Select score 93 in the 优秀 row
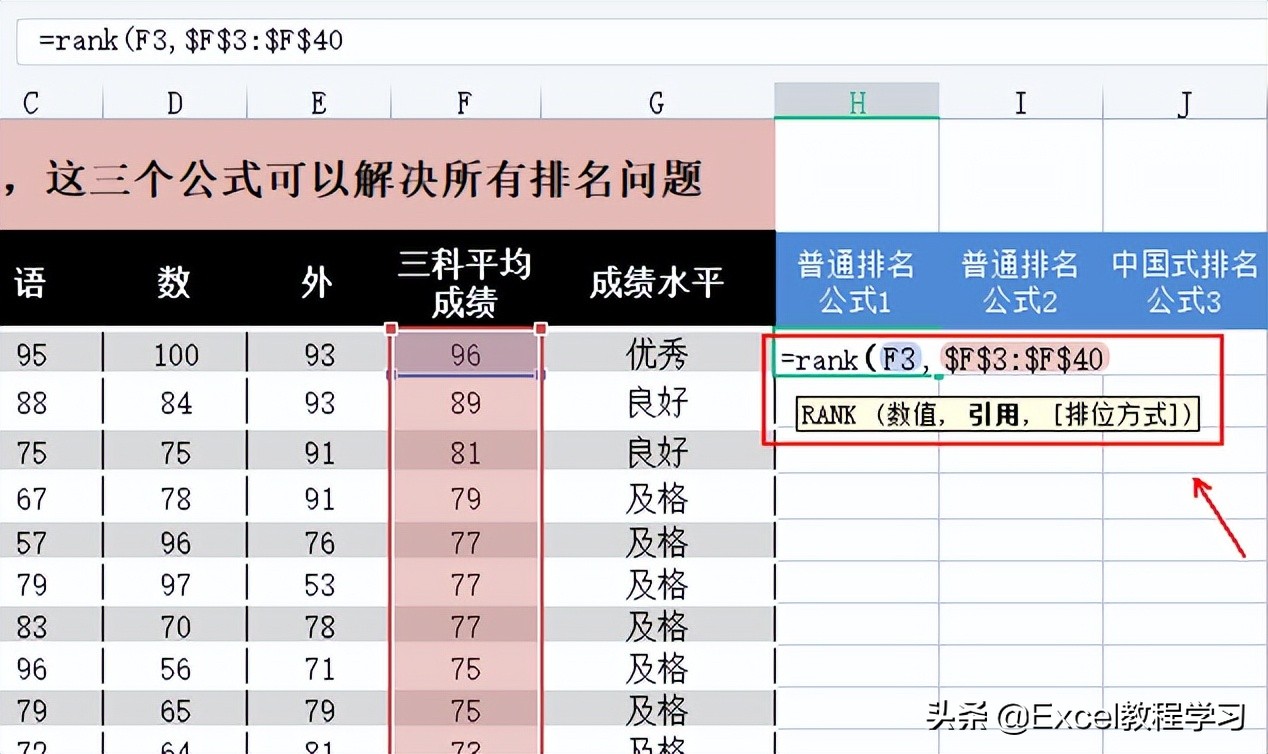This screenshot has height=754, width=1268. [319, 354]
